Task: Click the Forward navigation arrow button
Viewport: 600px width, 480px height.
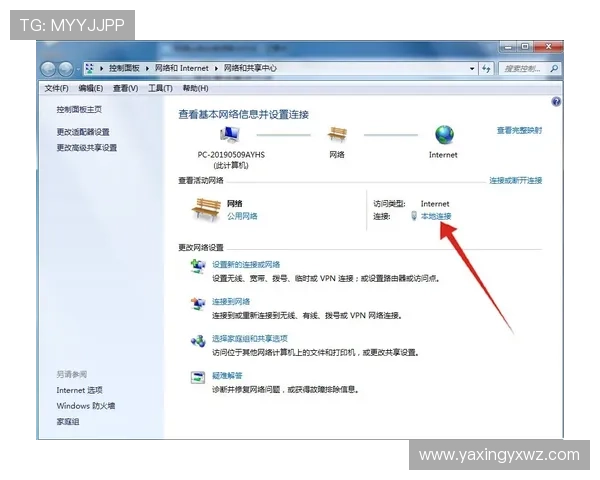Action: coord(65,69)
